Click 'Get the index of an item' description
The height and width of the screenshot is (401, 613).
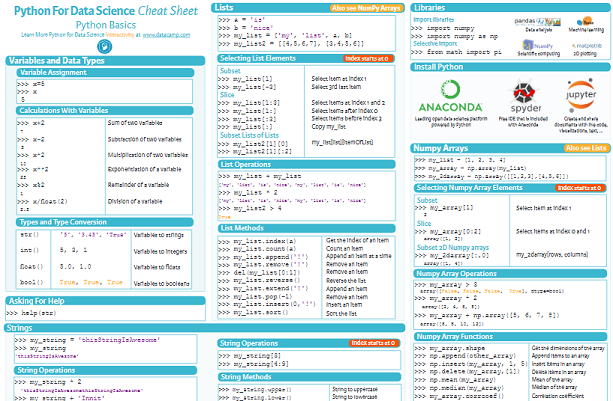coord(357,240)
